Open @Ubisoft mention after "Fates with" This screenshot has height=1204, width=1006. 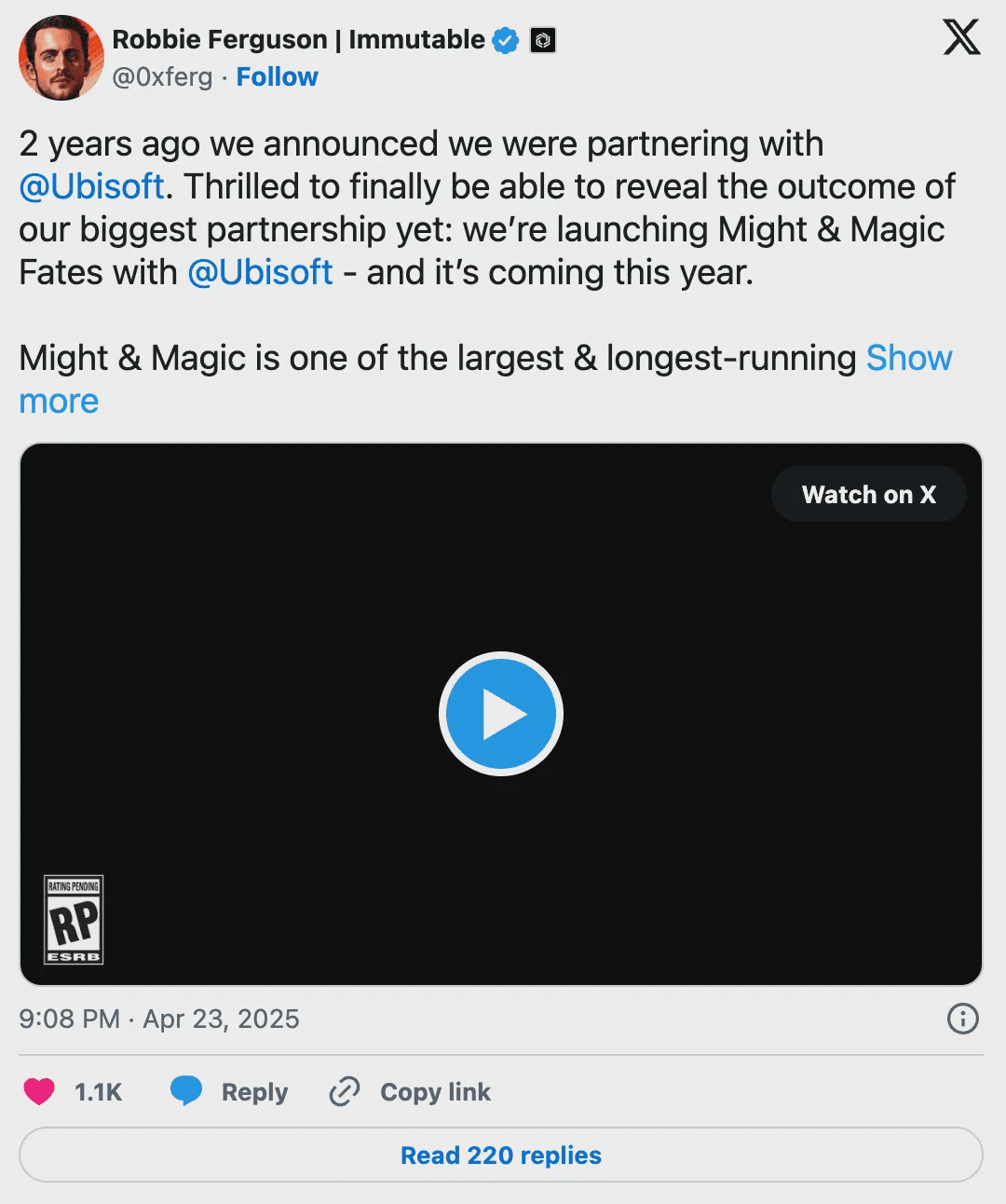tap(260, 272)
